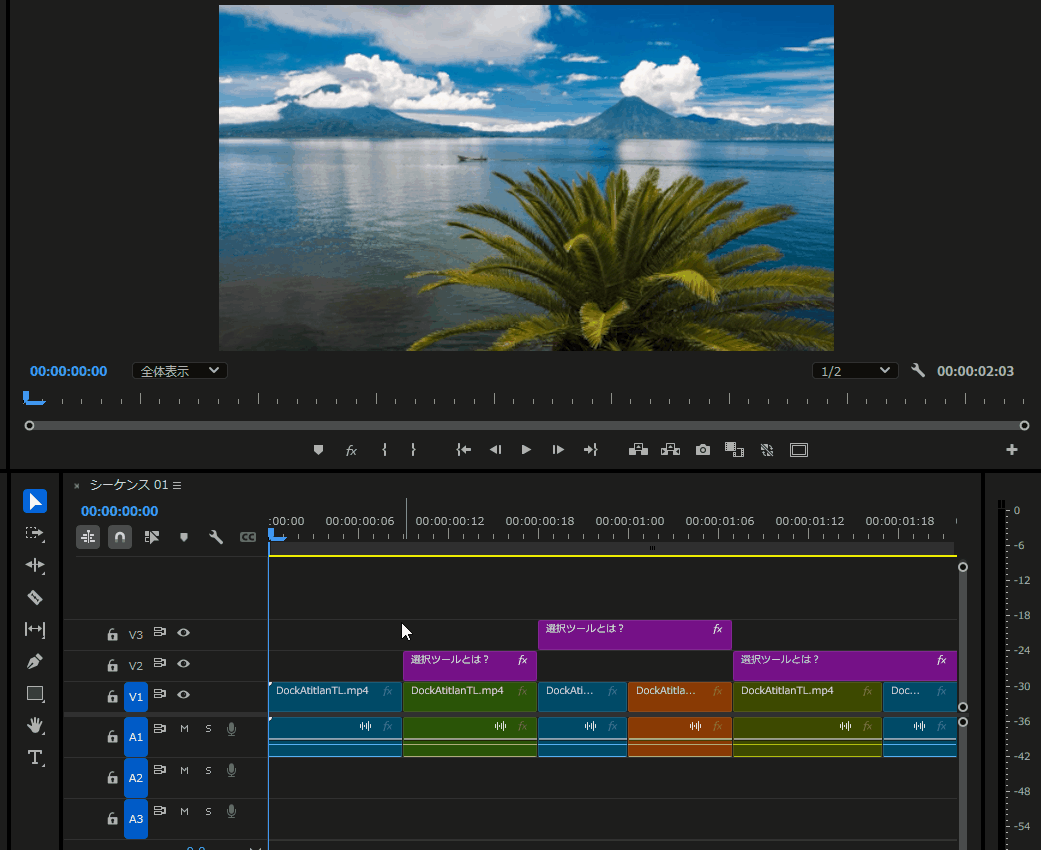Open the zoom level 全体表示 dropdown
This screenshot has height=850, width=1041.
180,371
